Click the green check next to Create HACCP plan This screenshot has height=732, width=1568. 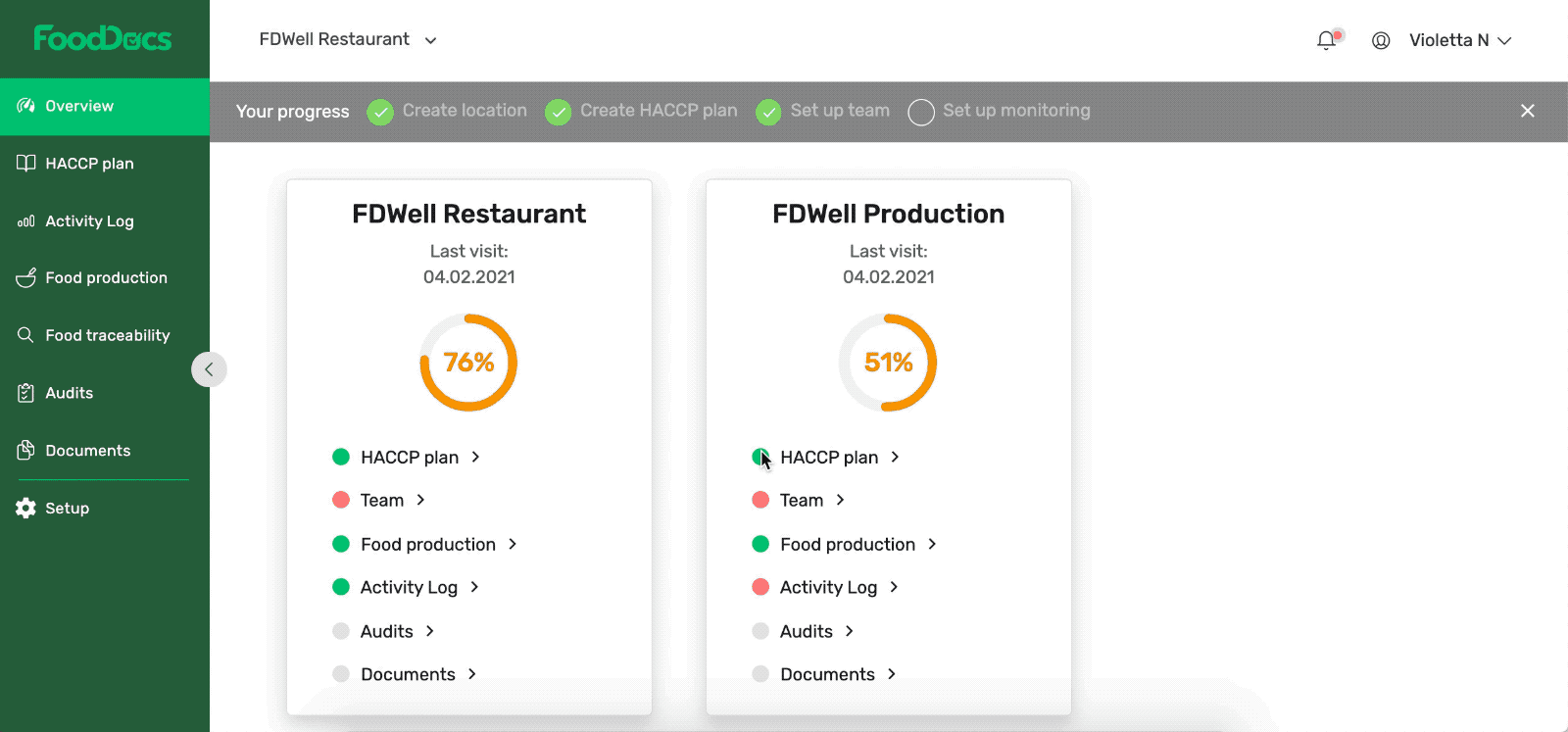coord(559,112)
